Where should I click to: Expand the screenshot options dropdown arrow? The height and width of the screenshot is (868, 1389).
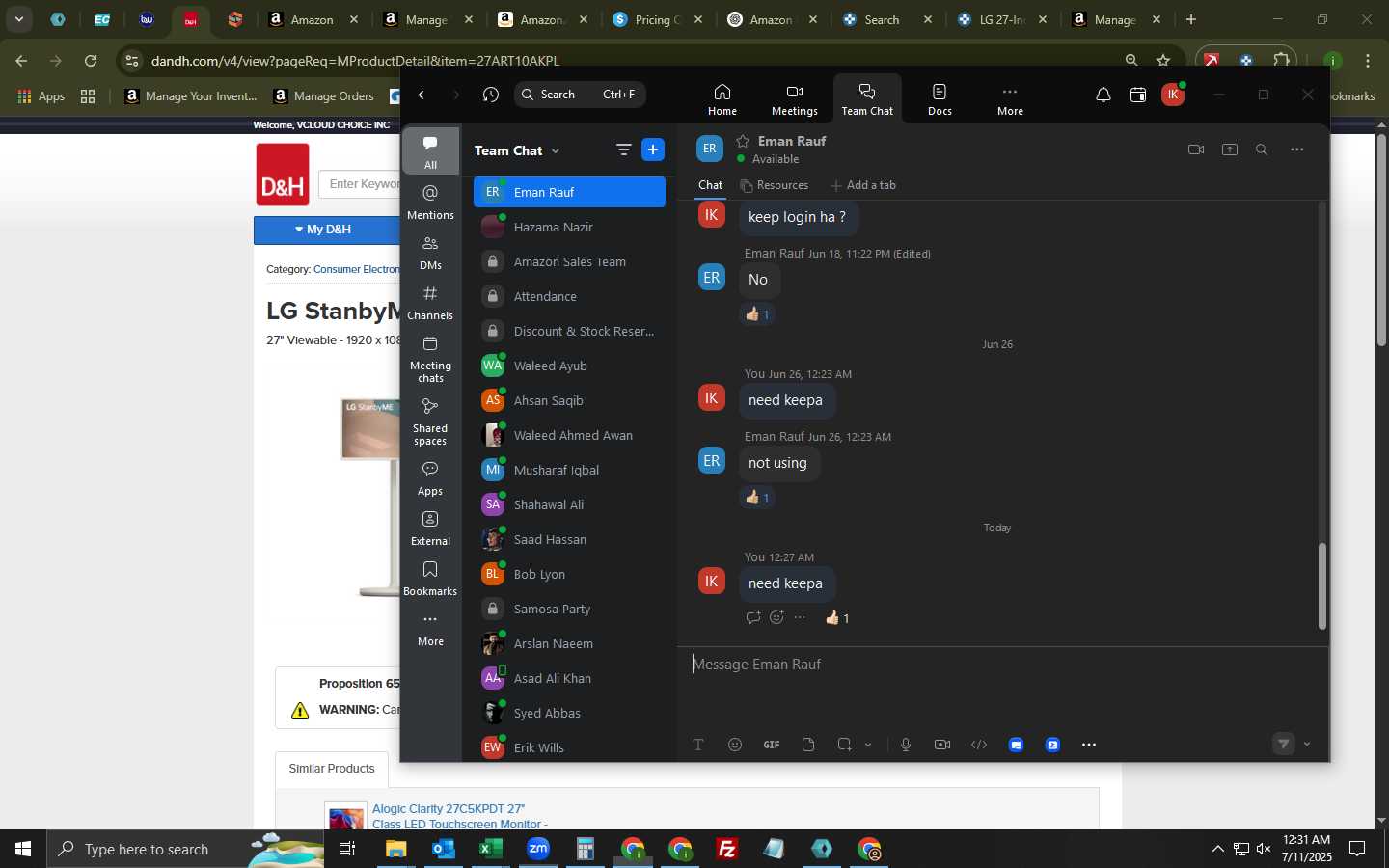click(x=868, y=745)
